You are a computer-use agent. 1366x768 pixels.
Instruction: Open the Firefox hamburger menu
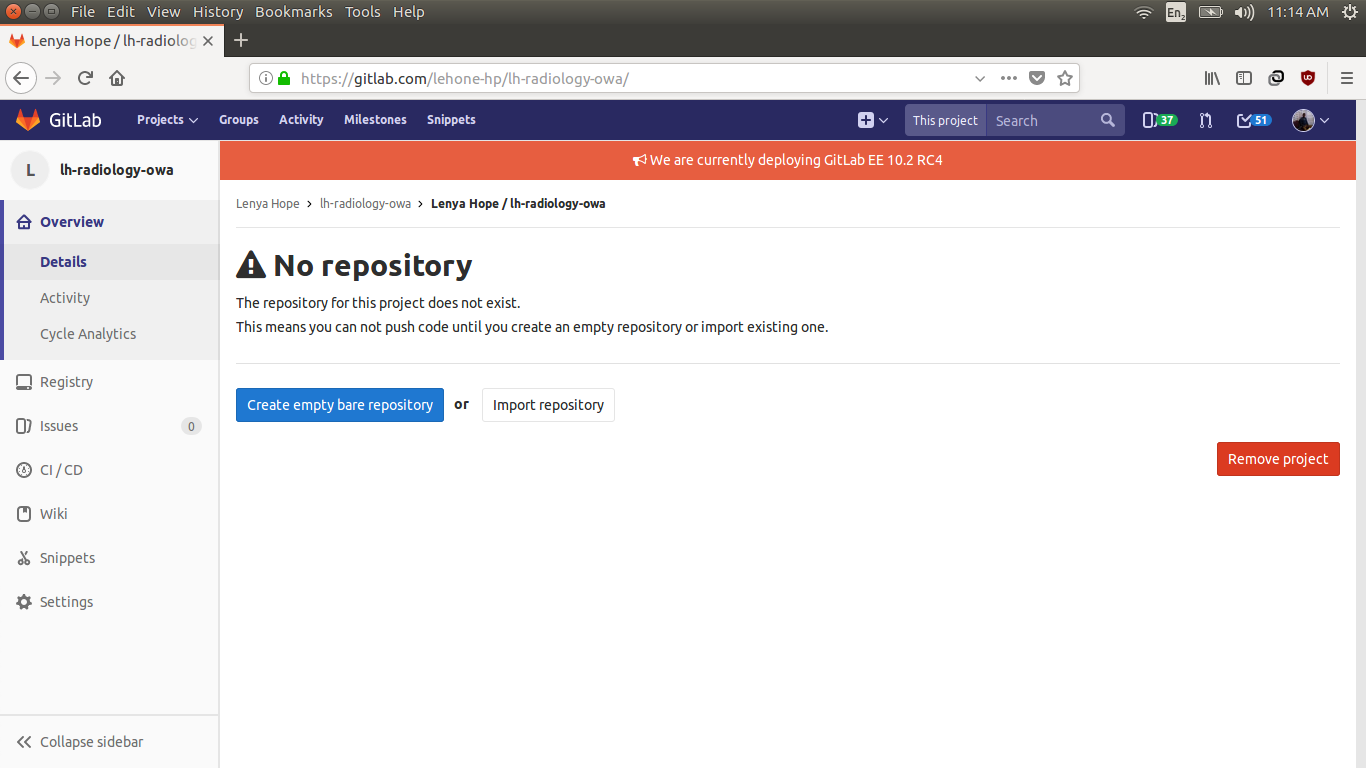click(1346, 78)
